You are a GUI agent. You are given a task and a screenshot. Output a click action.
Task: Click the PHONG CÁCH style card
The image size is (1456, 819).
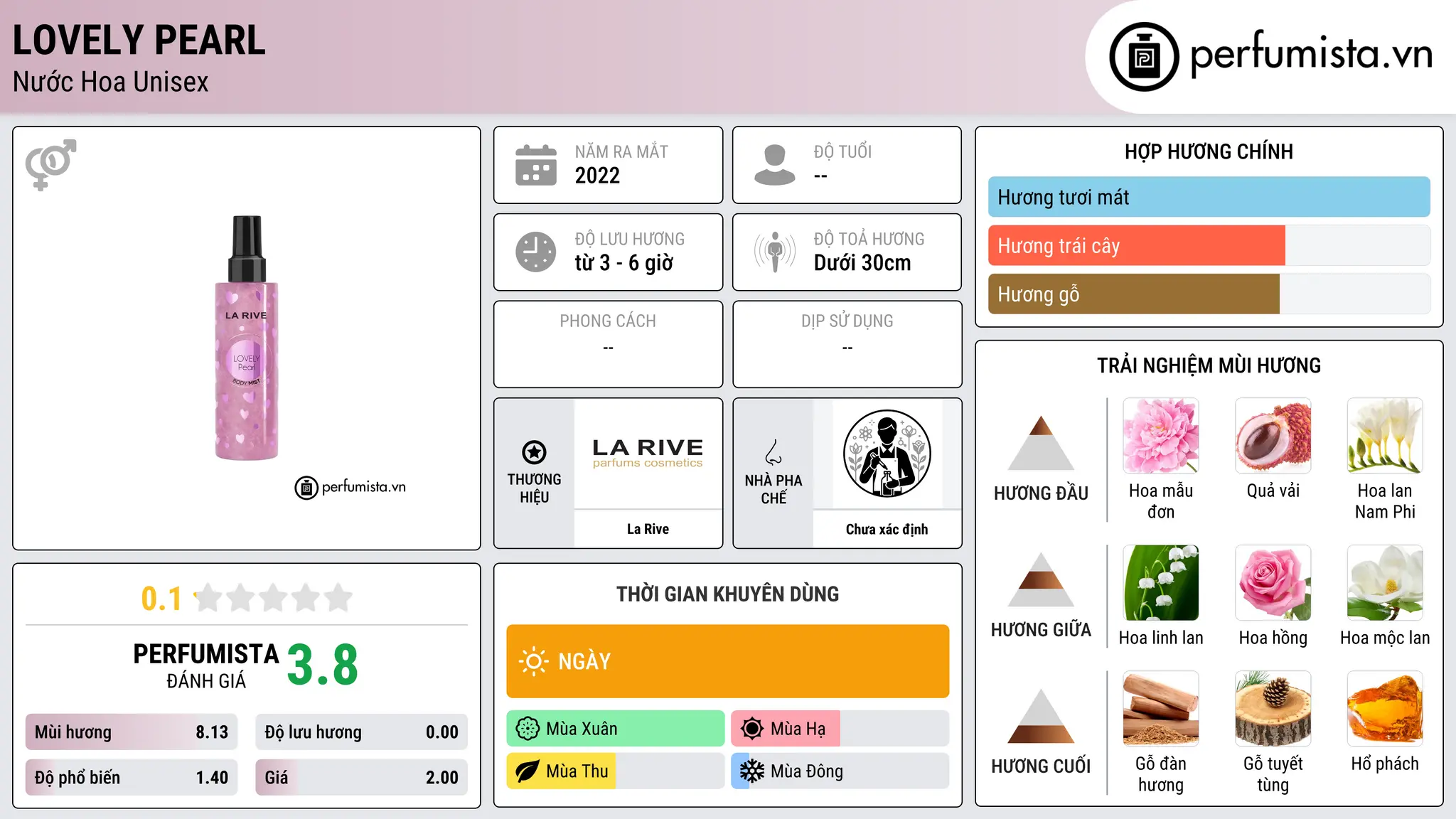tap(609, 344)
